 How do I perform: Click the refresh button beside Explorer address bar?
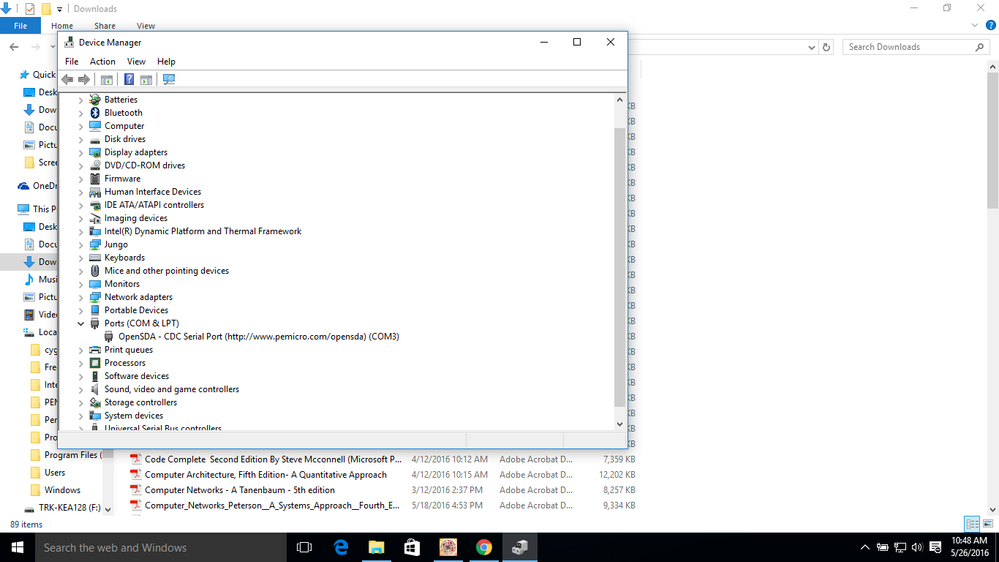(826, 47)
